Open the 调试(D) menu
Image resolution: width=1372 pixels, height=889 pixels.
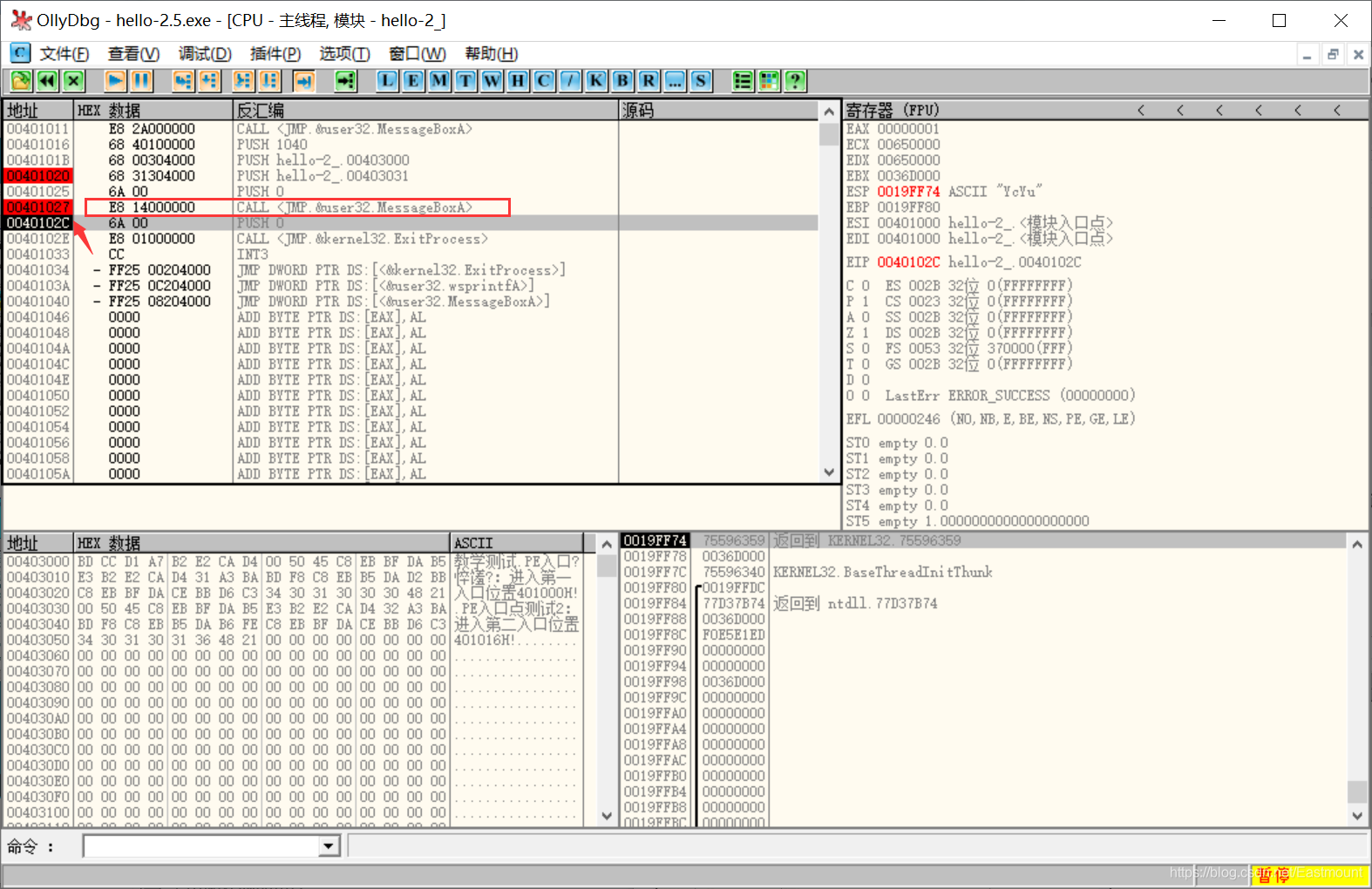coord(205,54)
